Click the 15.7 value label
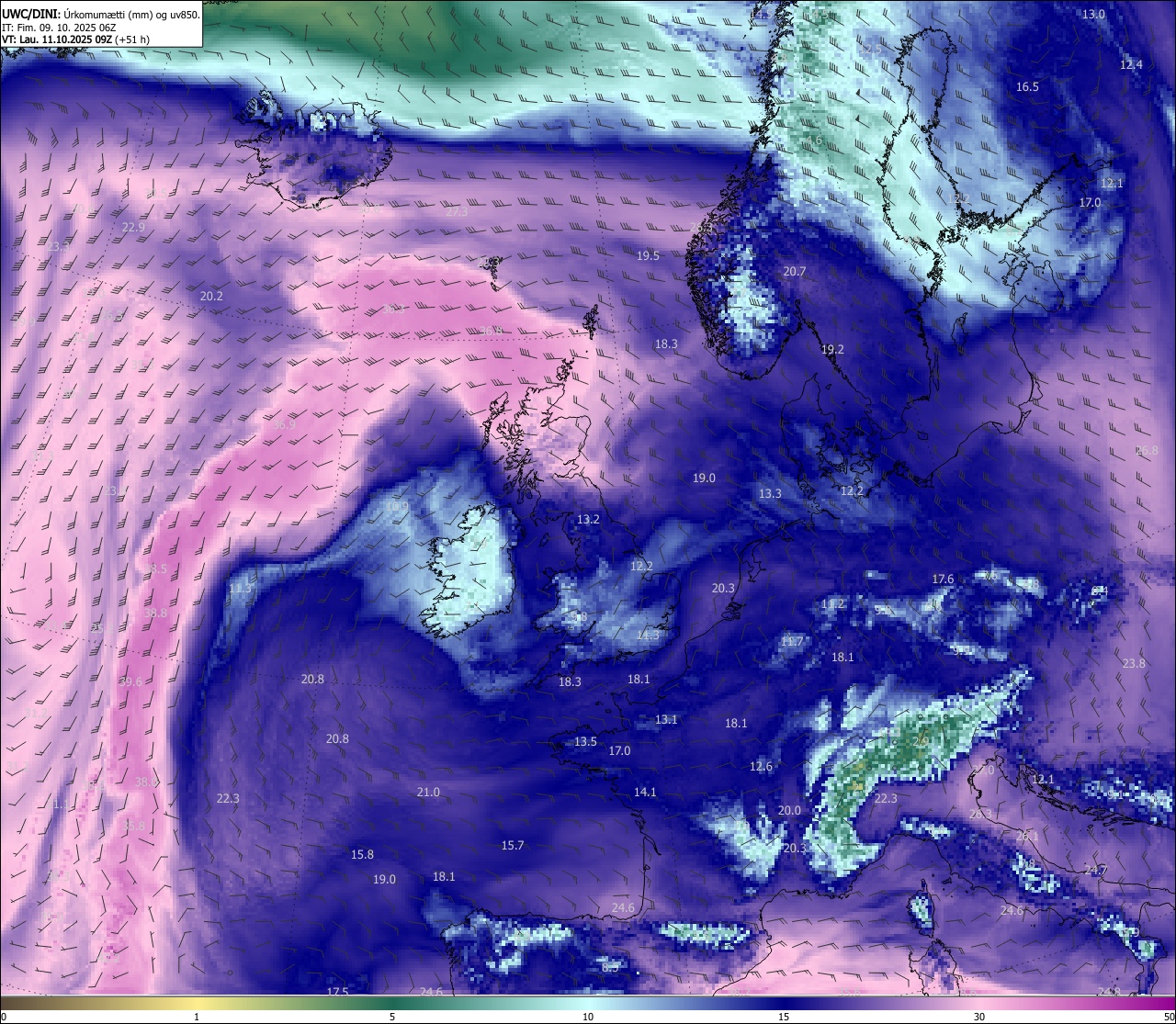This screenshot has width=1176, height=1024. click(513, 845)
